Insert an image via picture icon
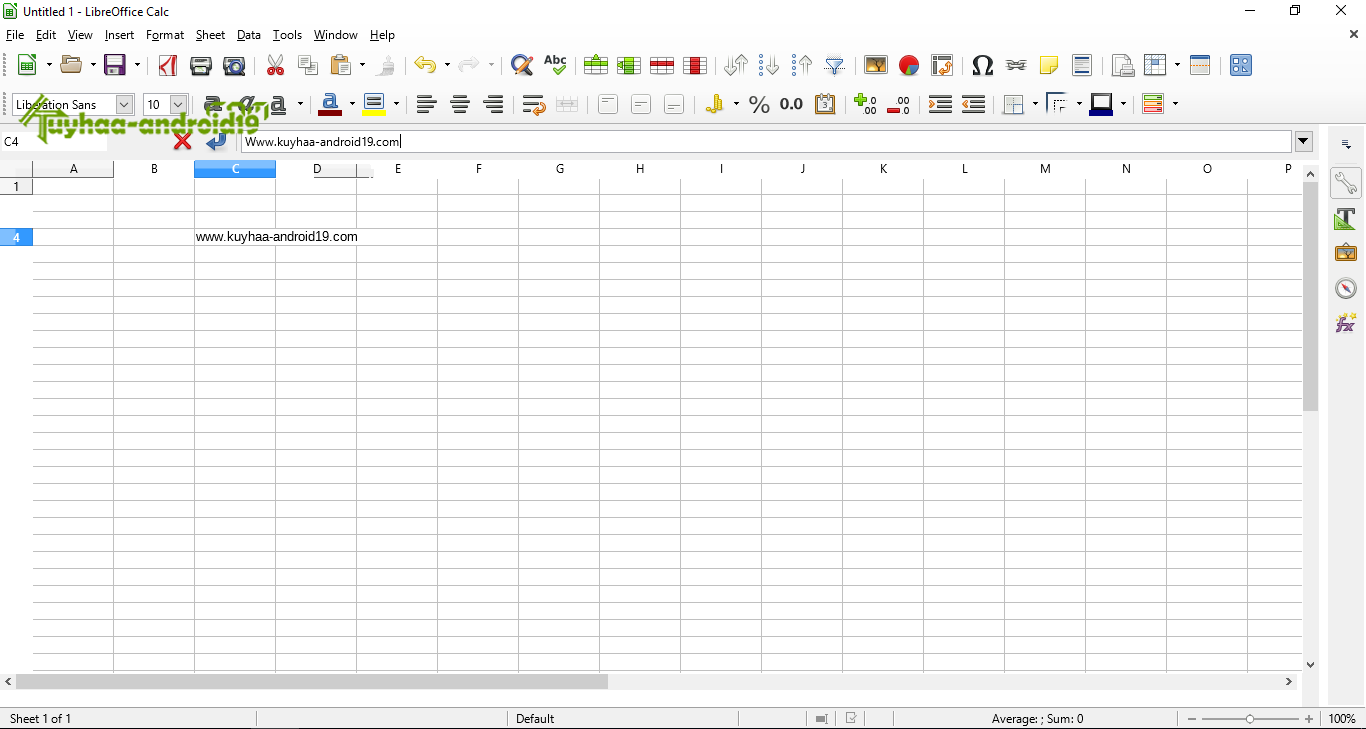This screenshot has height=729, width=1366. coord(876,65)
